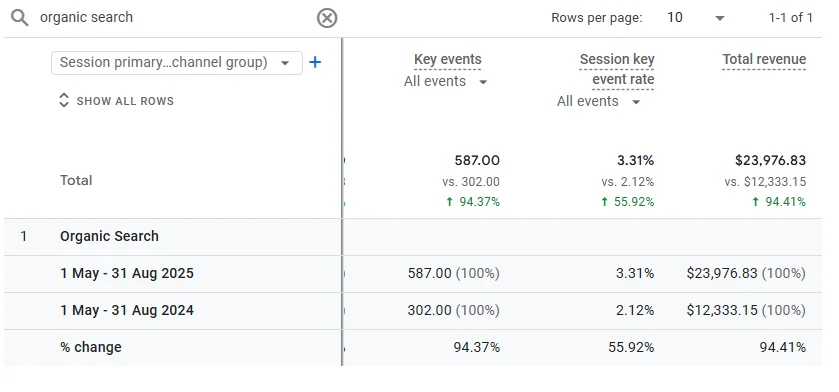Open All events dropdown under Key events
This screenshot has height=392, width=839.
[x=446, y=82]
